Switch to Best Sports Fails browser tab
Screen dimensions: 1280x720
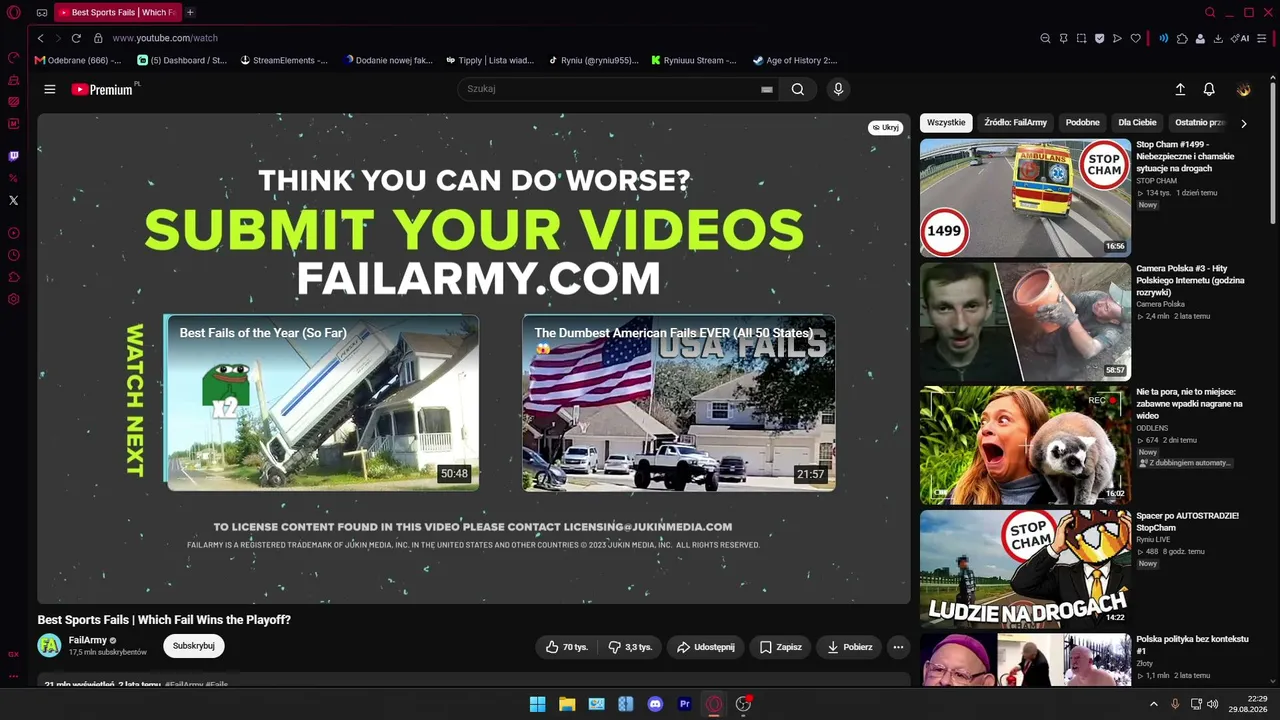[116, 13]
